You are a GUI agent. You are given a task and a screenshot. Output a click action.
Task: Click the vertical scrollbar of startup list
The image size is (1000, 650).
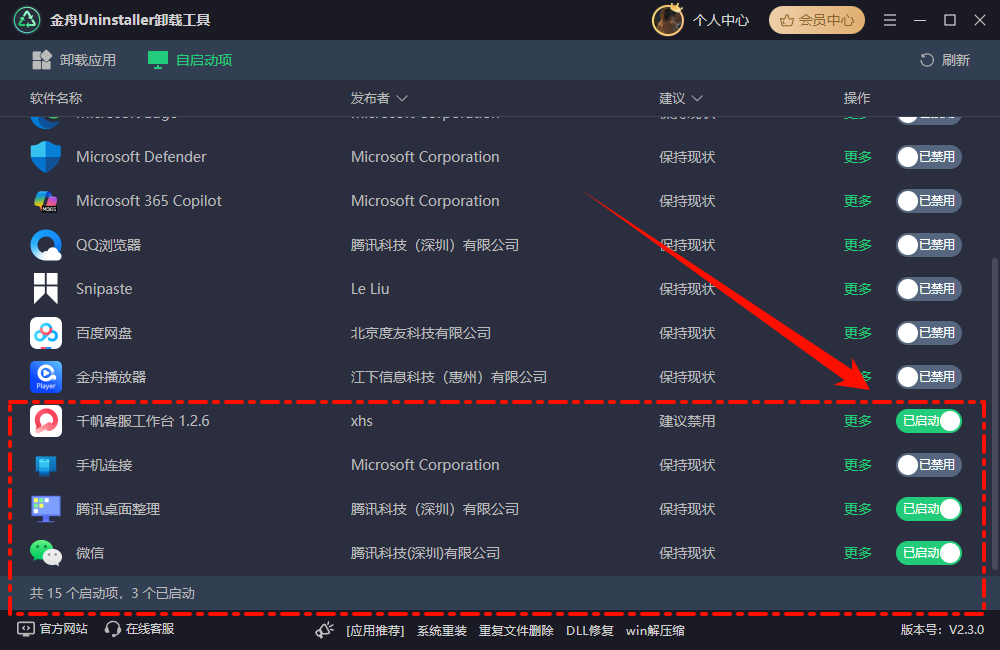[x=993, y=400]
